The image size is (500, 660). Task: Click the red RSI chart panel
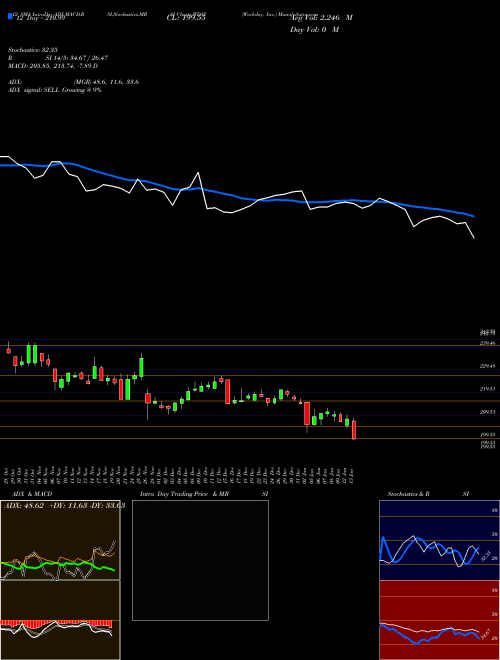pos(439,620)
